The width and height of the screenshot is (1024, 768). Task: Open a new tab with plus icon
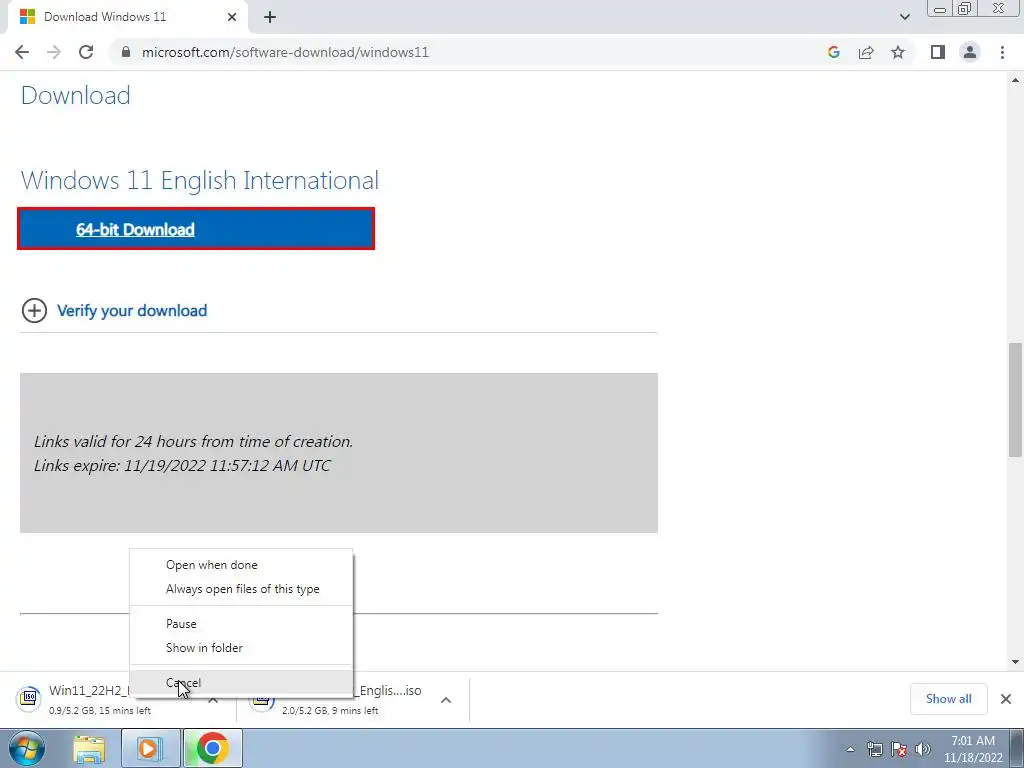(270, 17)
